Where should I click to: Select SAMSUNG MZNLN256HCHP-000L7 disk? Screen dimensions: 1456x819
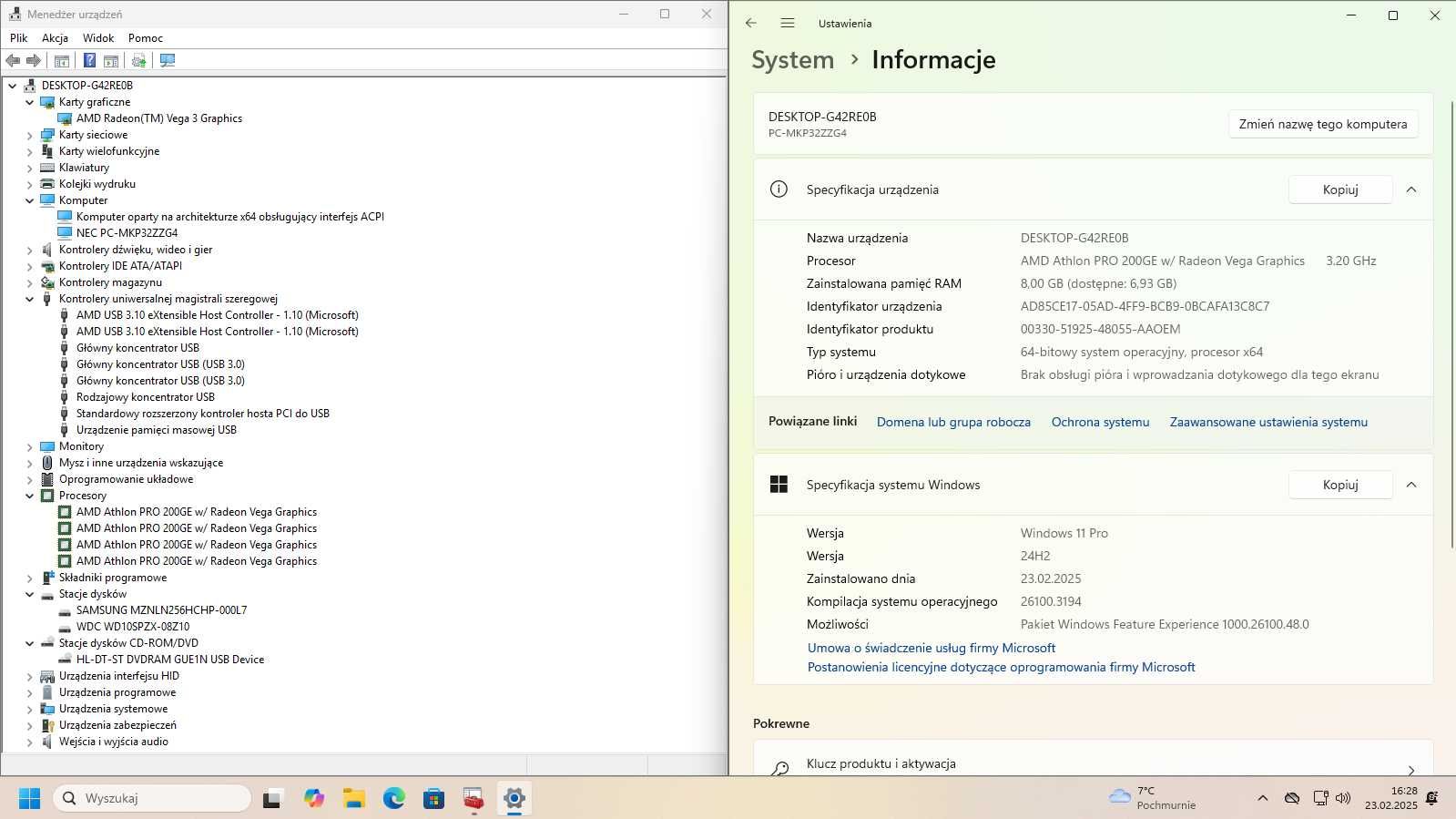(x=161, y=610)
